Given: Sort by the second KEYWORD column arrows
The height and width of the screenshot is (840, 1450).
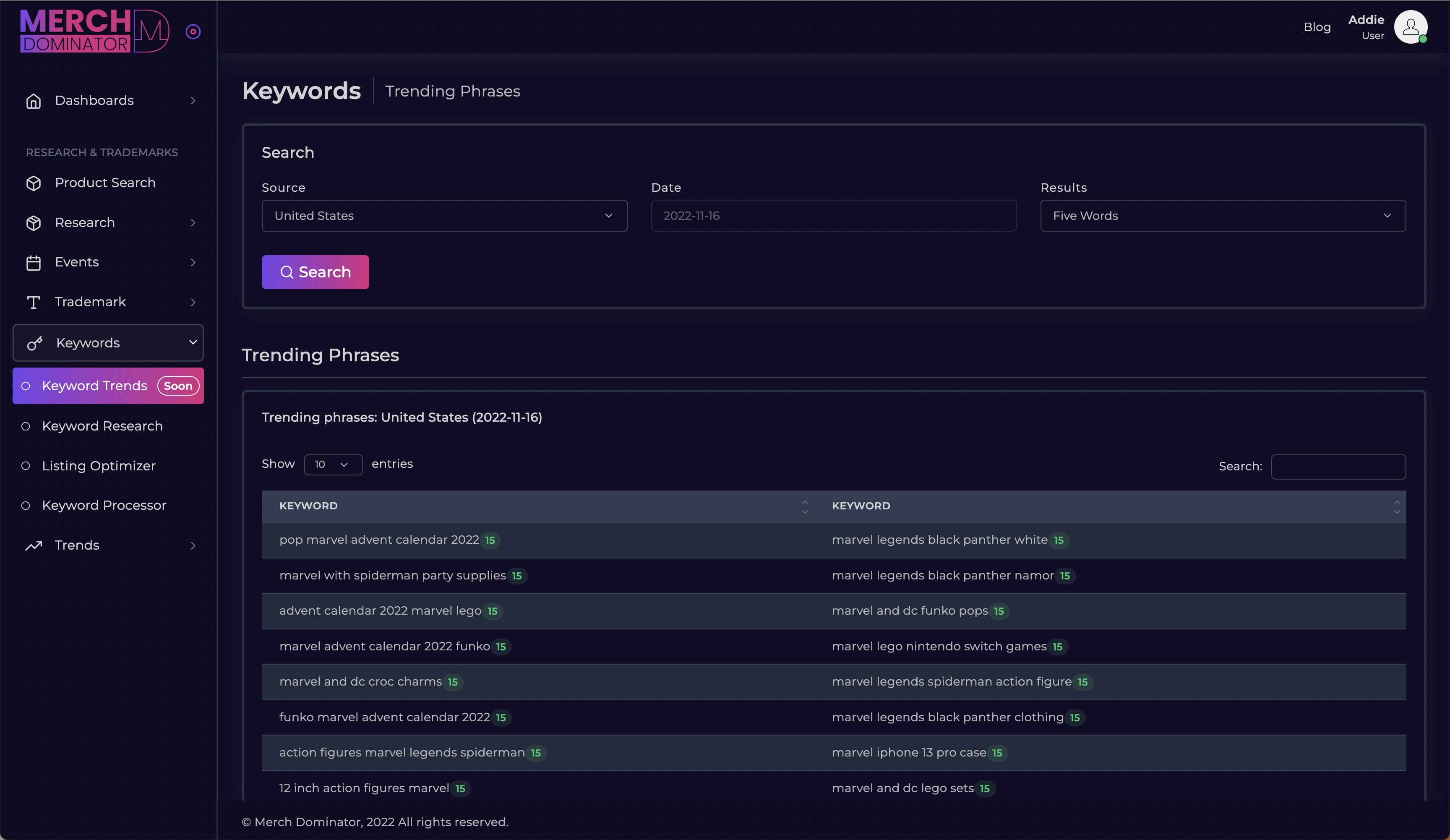Looking at the screenshot, I should [x=1396, y=507].
